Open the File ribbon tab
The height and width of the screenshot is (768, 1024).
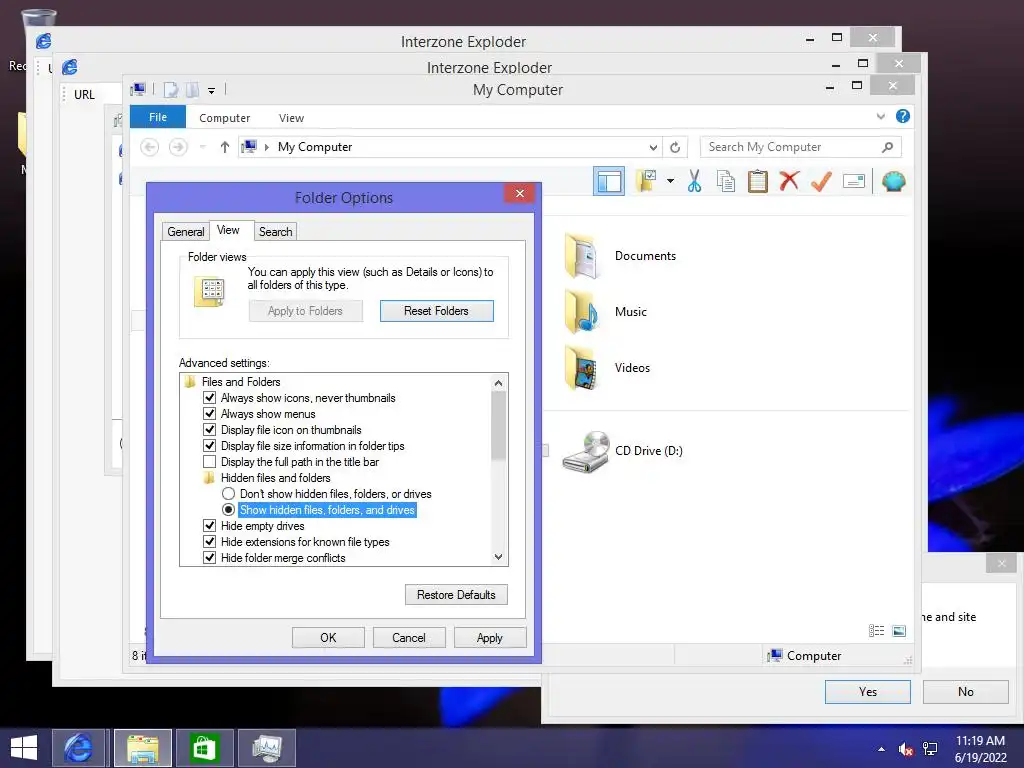click(x=158, y=117)
